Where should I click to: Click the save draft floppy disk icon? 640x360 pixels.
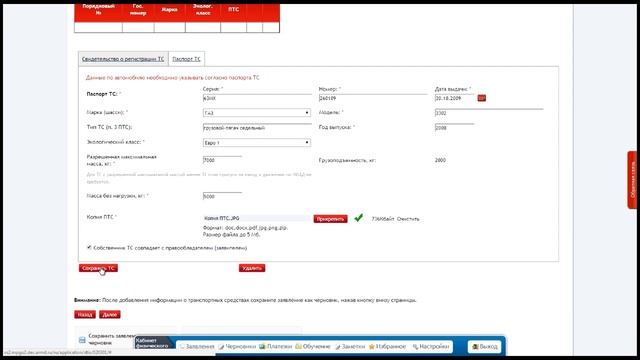pos(82,340)
